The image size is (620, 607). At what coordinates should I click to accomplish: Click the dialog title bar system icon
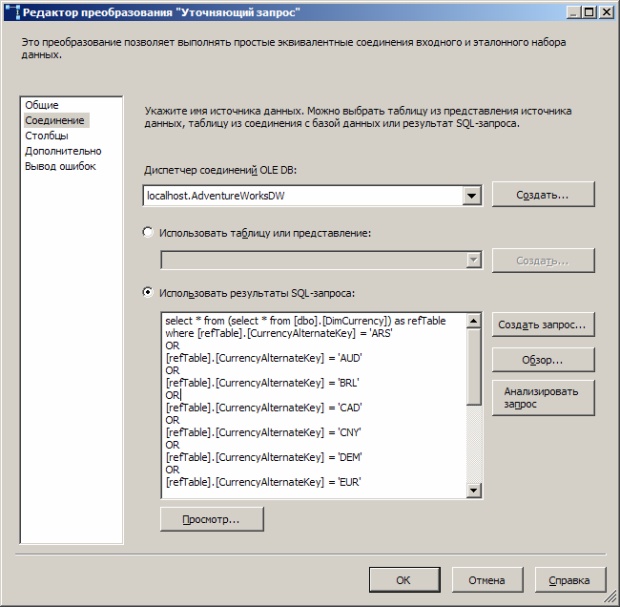(12, 11)
